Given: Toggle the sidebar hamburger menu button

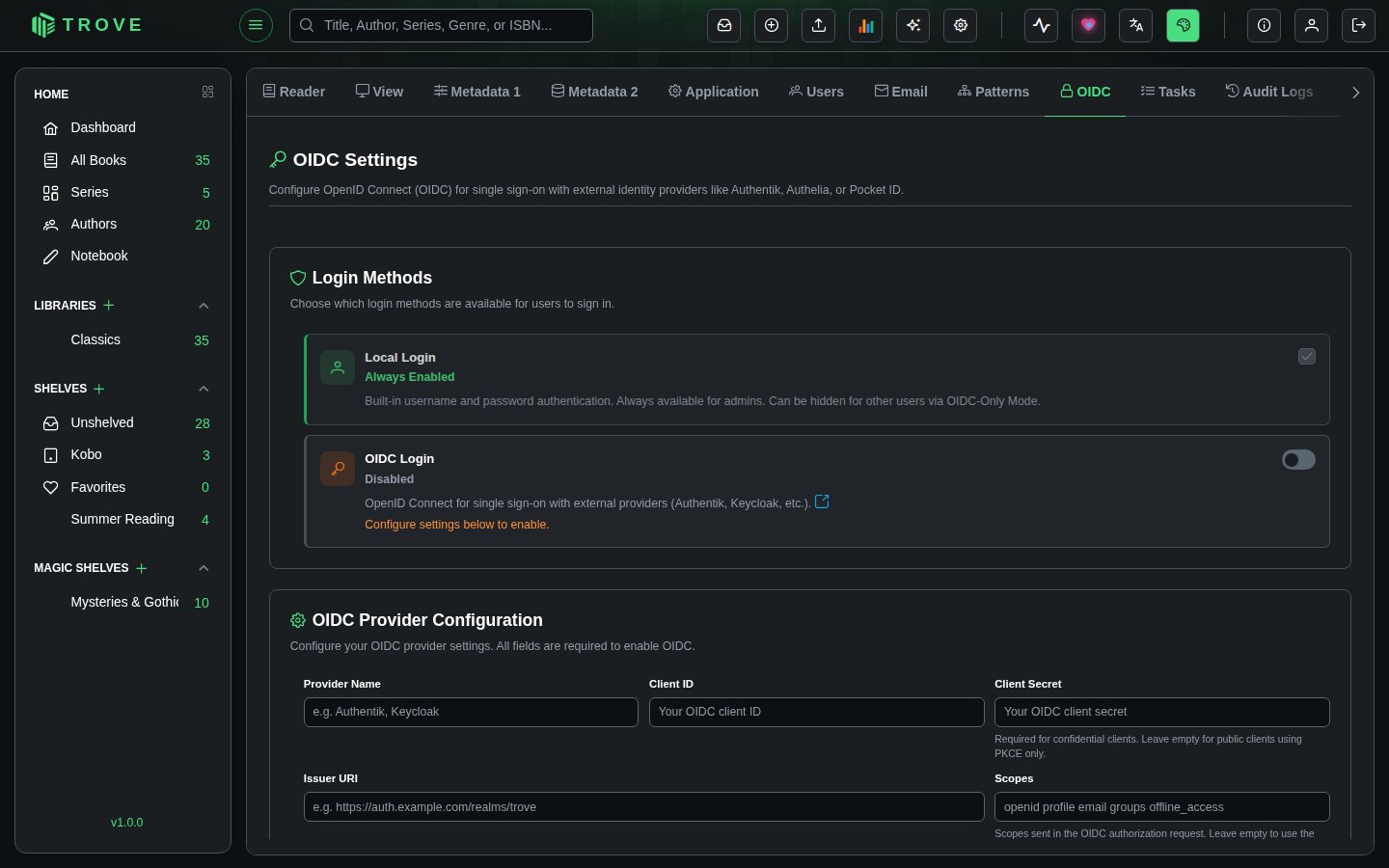Looking at the screenshot, I should [x=256, y=25].
